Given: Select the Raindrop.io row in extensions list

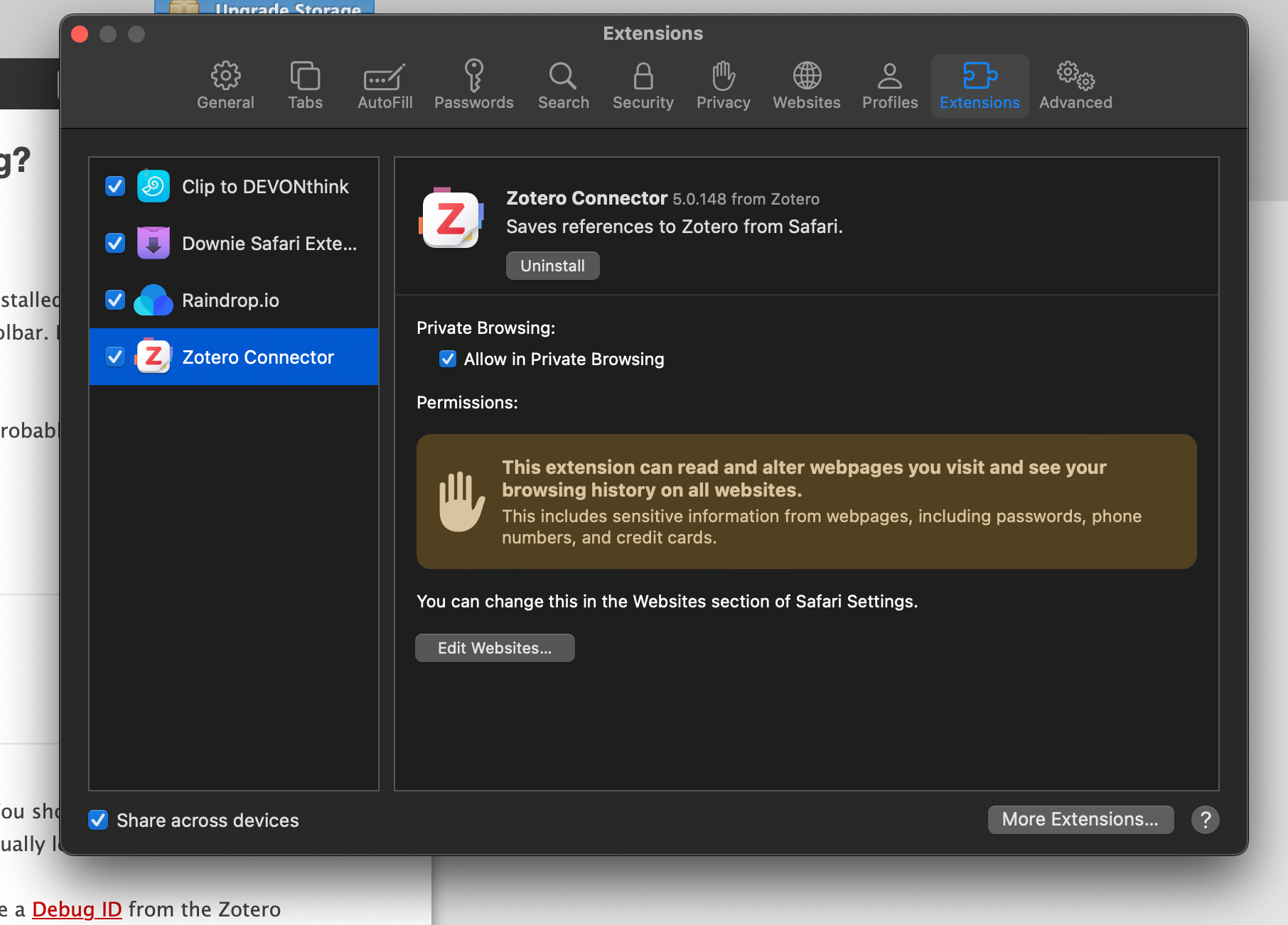Looking at the screenshot, I should click(x=234, y=300).
